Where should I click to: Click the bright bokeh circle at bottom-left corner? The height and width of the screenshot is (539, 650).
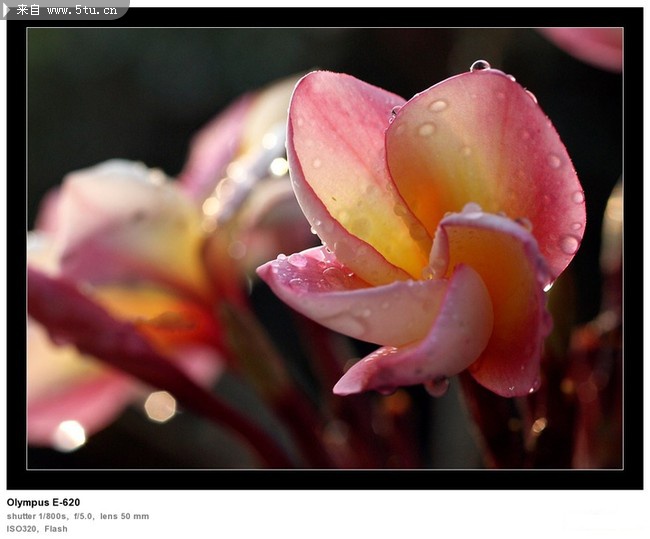(x=69, y=435)
